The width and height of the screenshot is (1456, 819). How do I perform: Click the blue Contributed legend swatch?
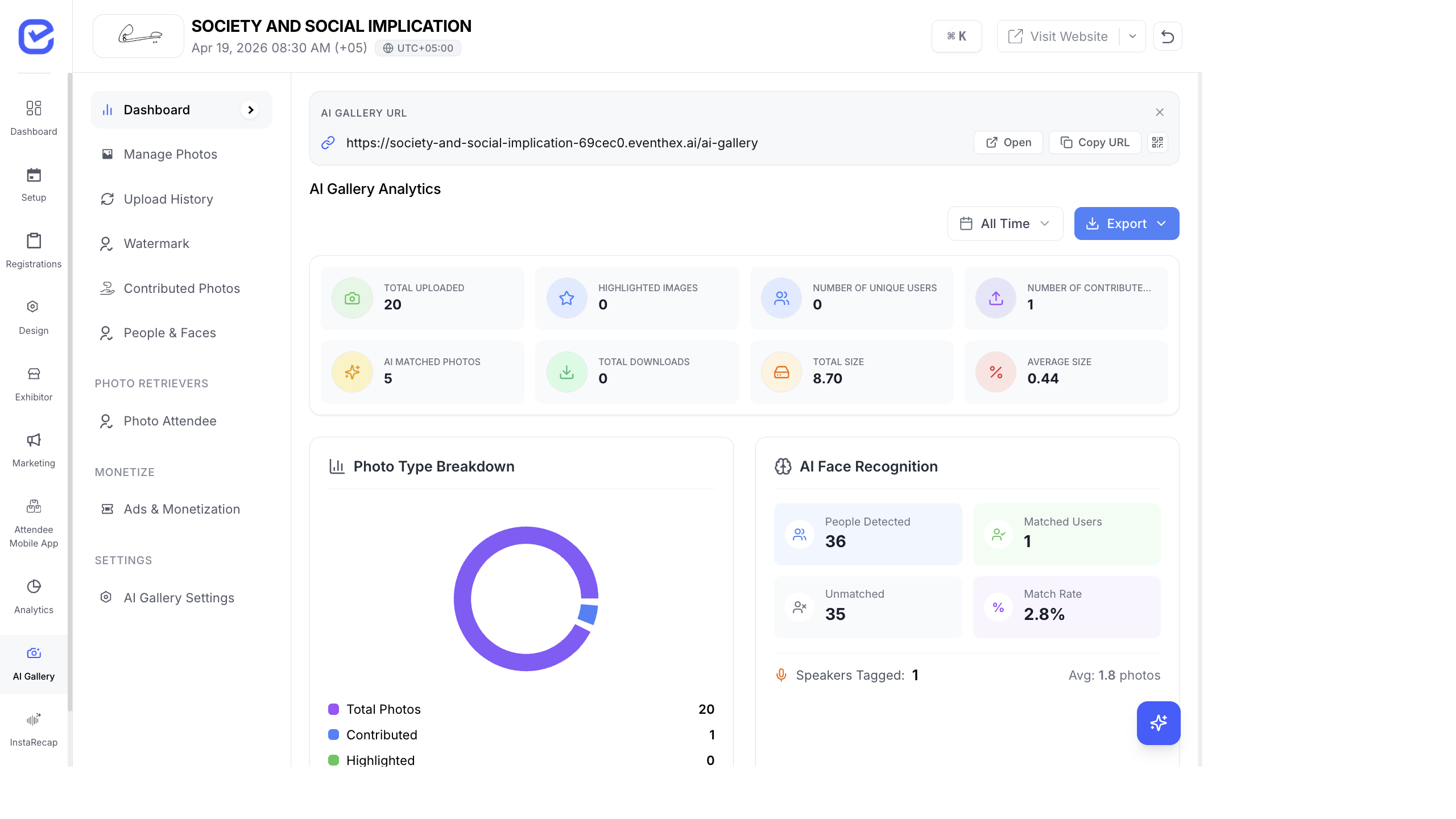[334, 735]
